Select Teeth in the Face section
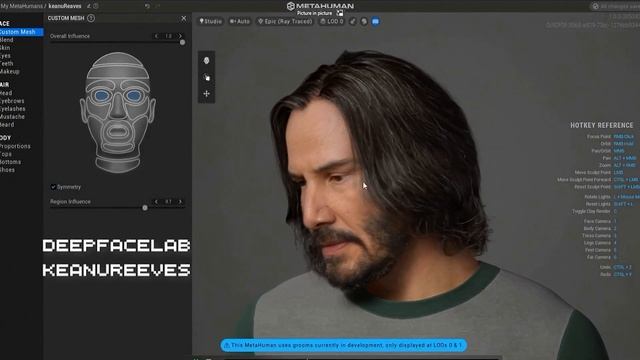Screen dimensions: 640x360 [7, 64]
